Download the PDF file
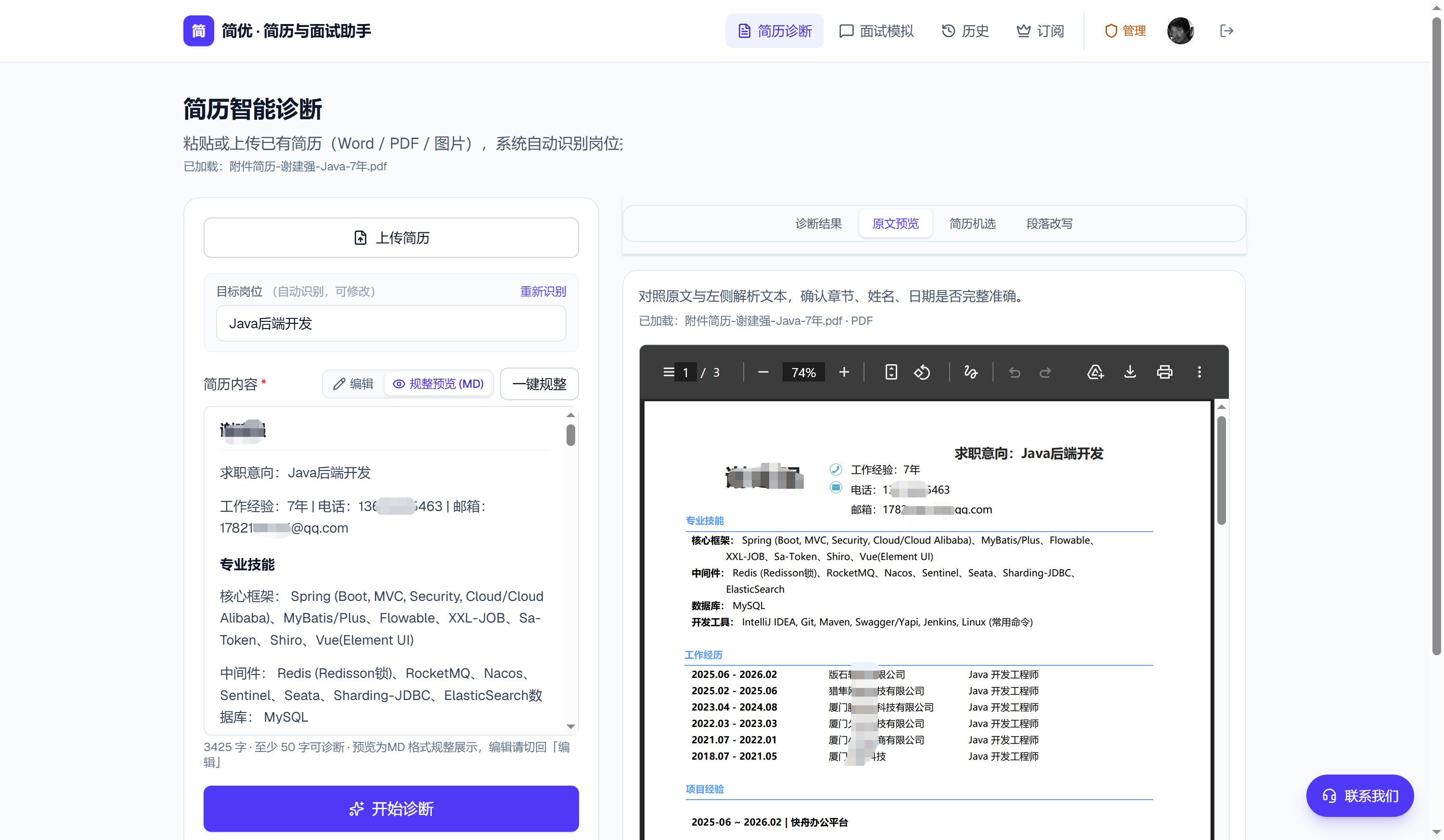 pos(1130,372)
